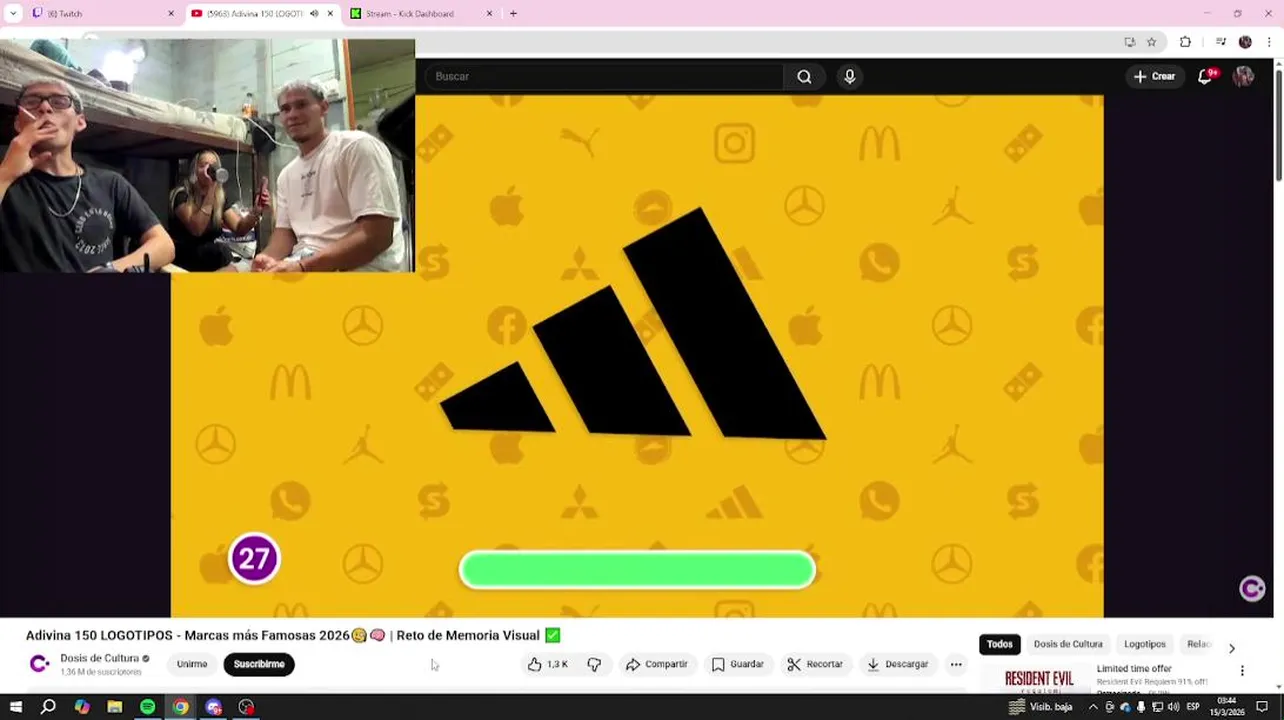Open the Resident Evil sidebar thumbnail

[x=1039, y=680]
